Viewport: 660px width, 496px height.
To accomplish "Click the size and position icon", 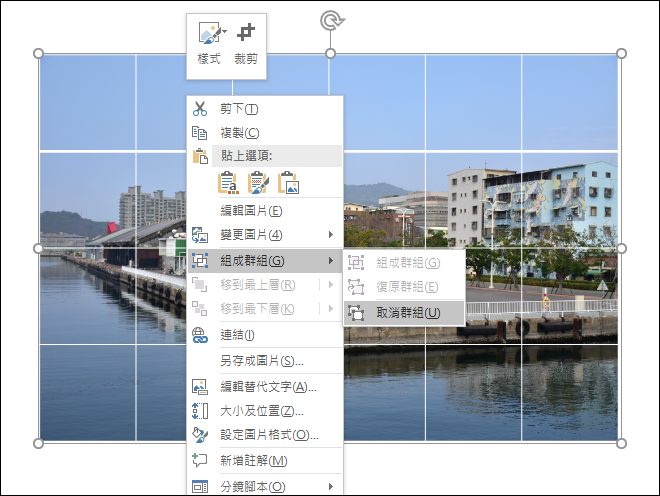I will point(200,411).
